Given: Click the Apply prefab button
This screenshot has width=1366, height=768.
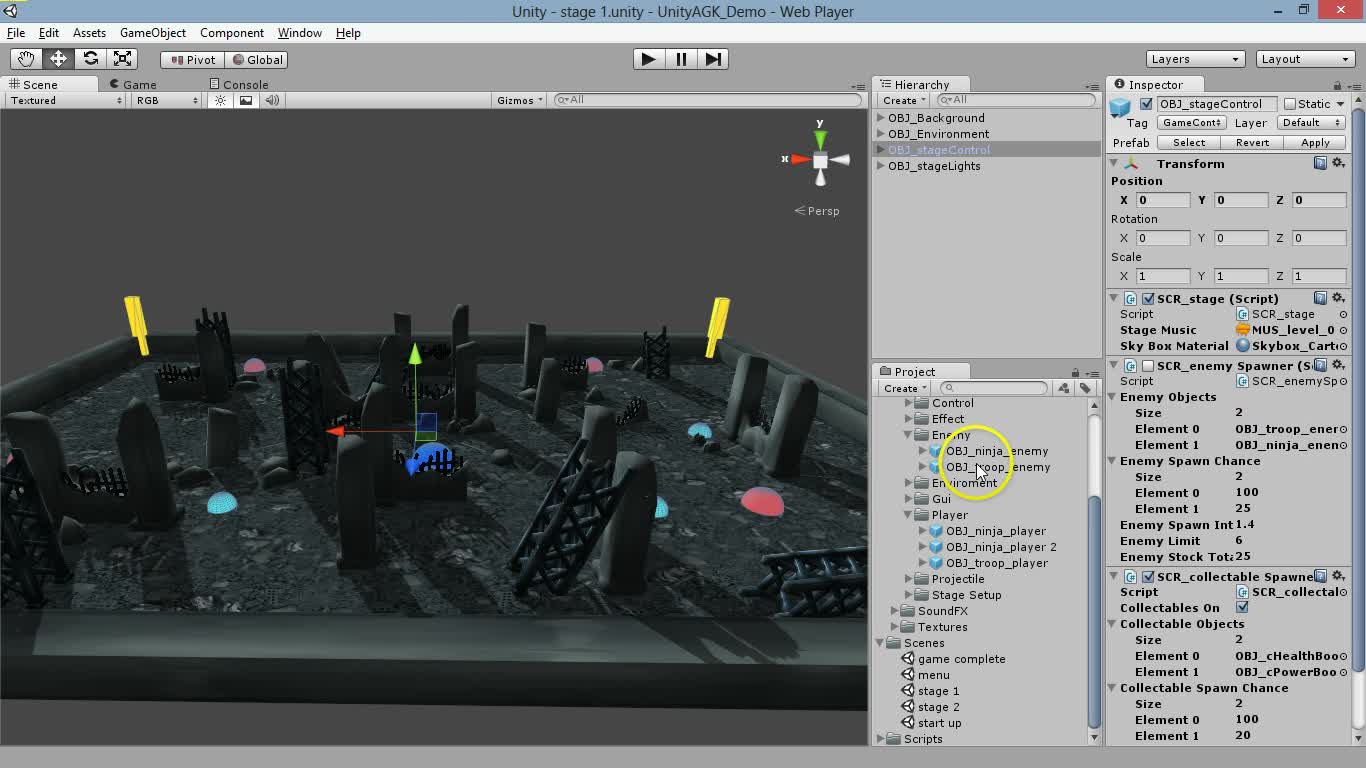Looking at the screenshot, I should tap(1315, 142).
